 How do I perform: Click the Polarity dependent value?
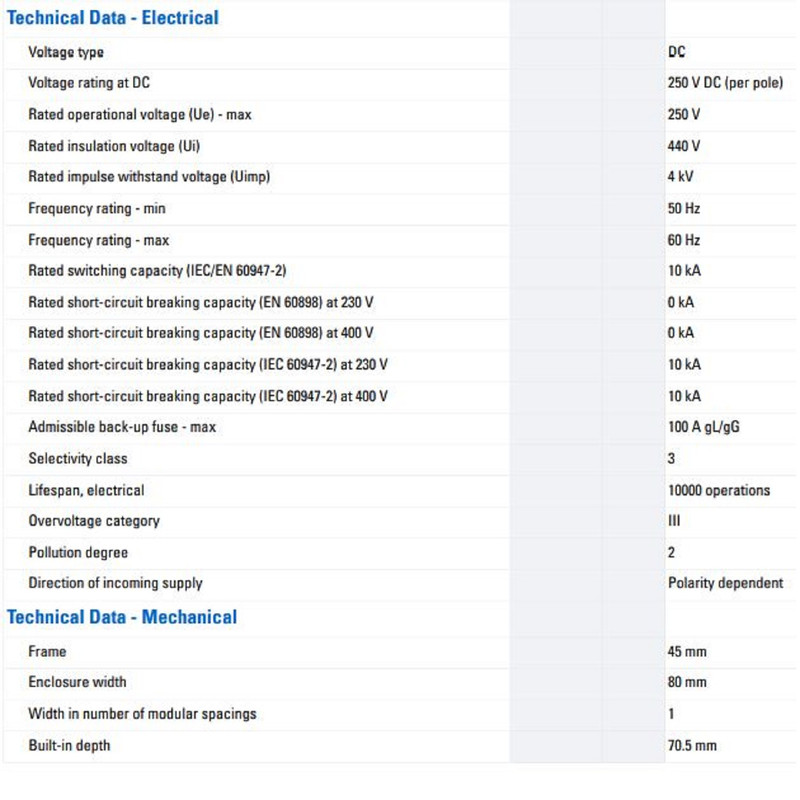[725, 583]
